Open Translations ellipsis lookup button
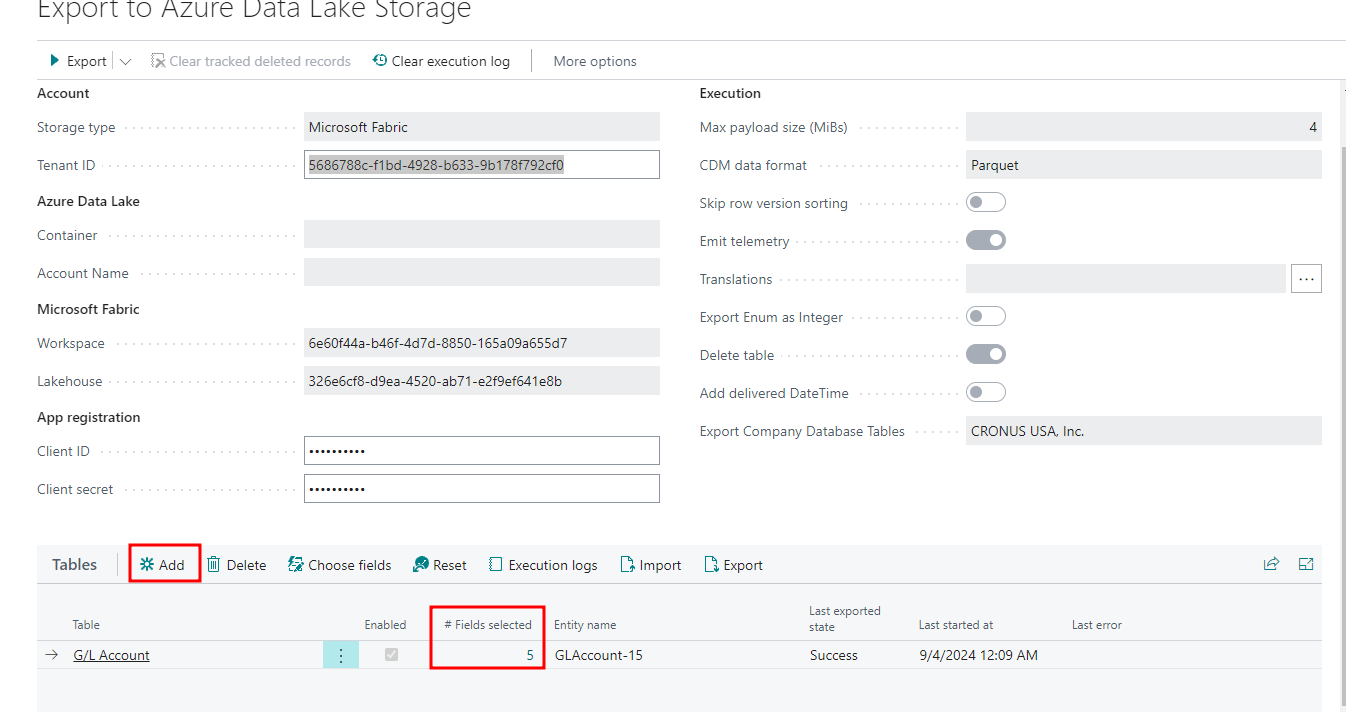 [x=1306, y=279]
